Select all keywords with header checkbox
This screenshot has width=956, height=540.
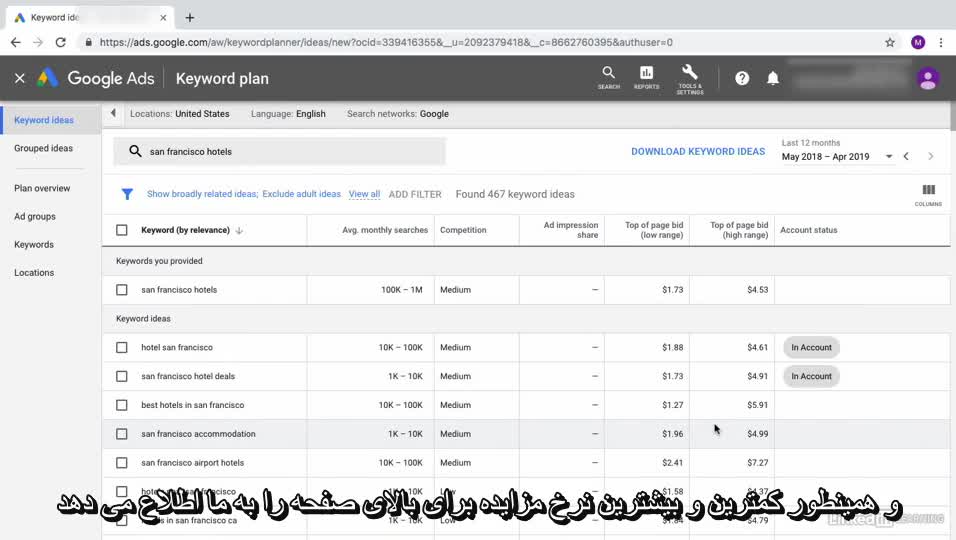(122, 230)
